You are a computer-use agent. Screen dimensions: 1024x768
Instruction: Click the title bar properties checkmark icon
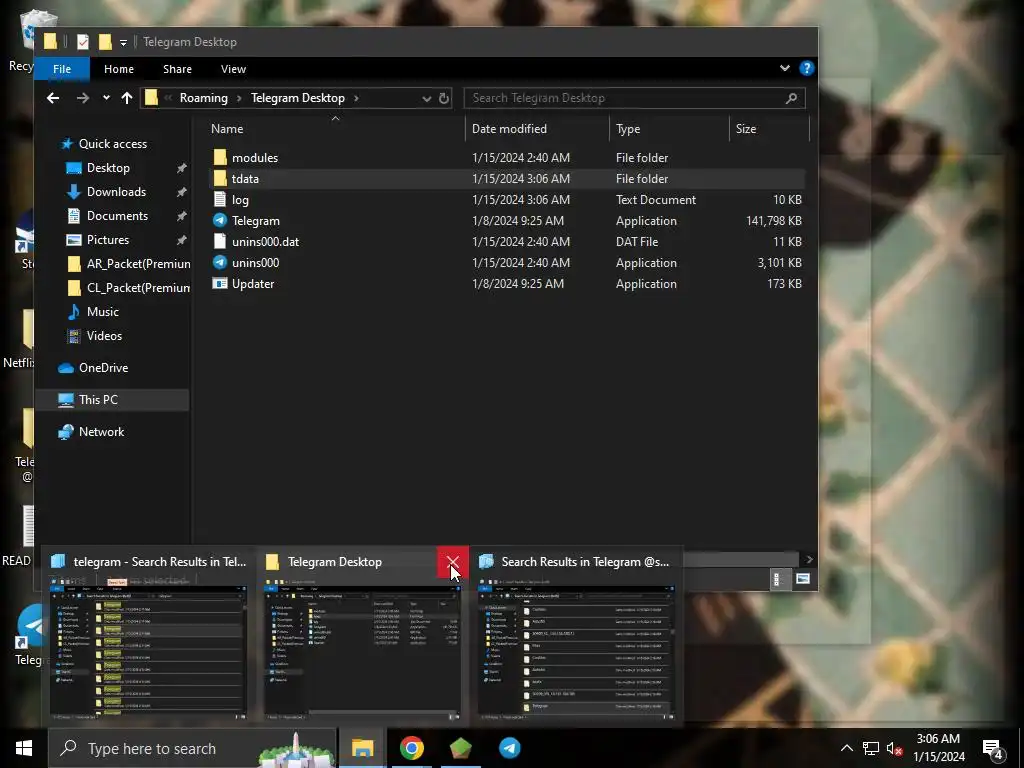pyautogui.click(x=82, y=42)
